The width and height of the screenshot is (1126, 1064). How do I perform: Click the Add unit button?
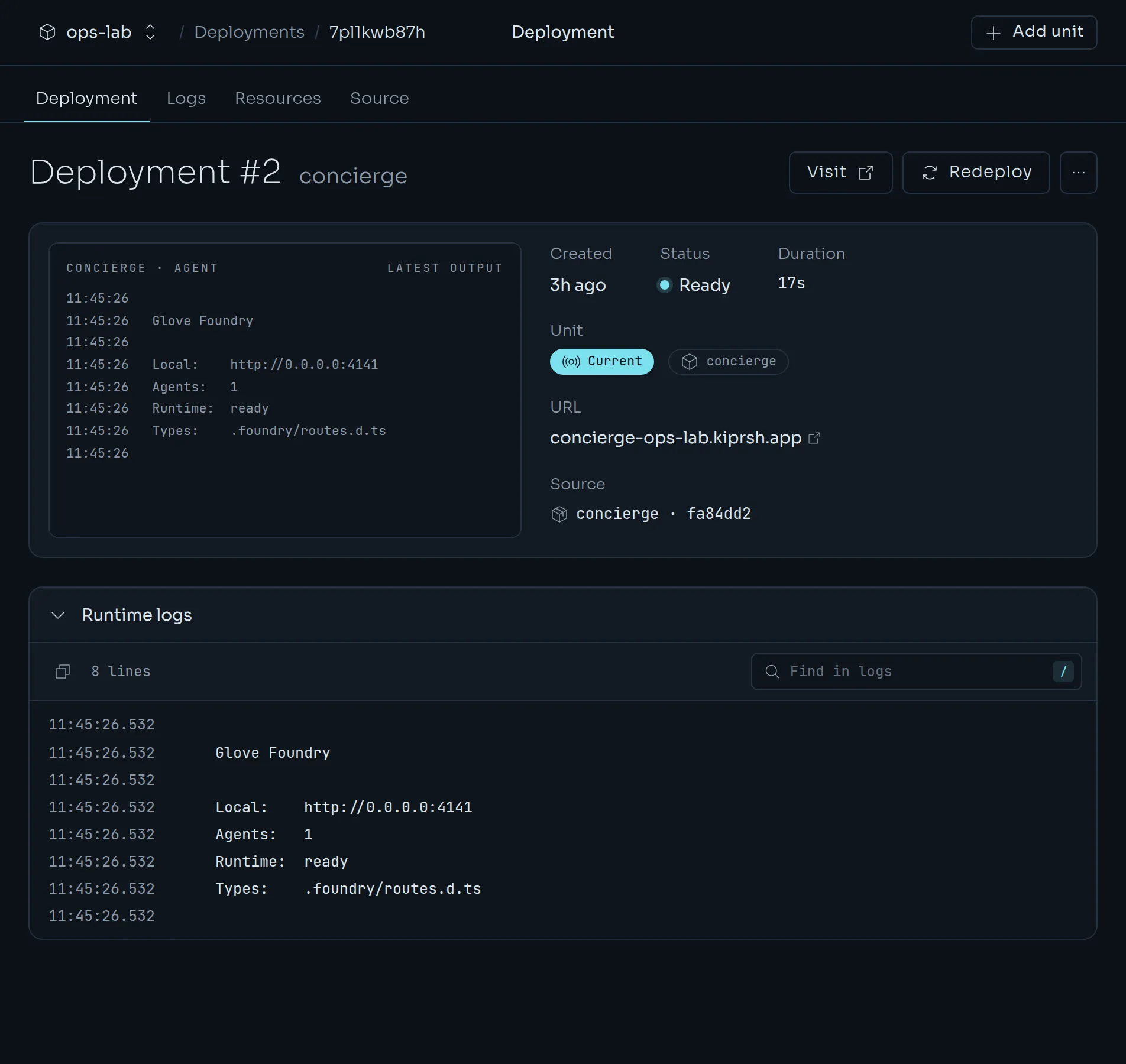click(1034, 32)
